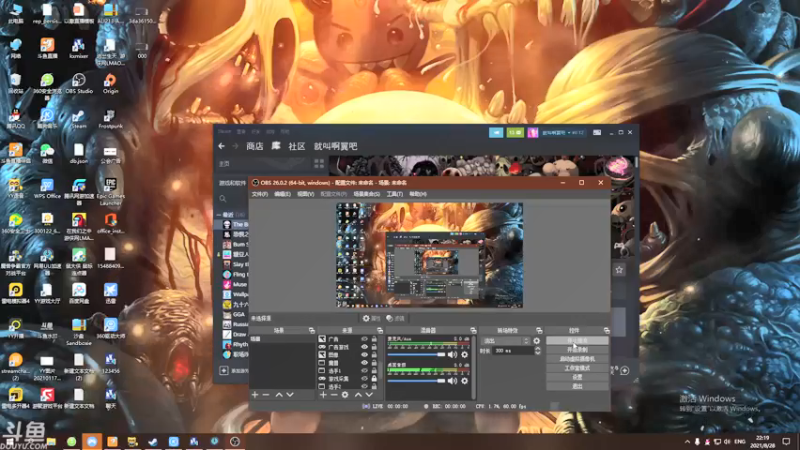Viewport: 800px width, 450px height.
Task: Click the star favorite icon in Steam
Action: [x=619, y=270]
